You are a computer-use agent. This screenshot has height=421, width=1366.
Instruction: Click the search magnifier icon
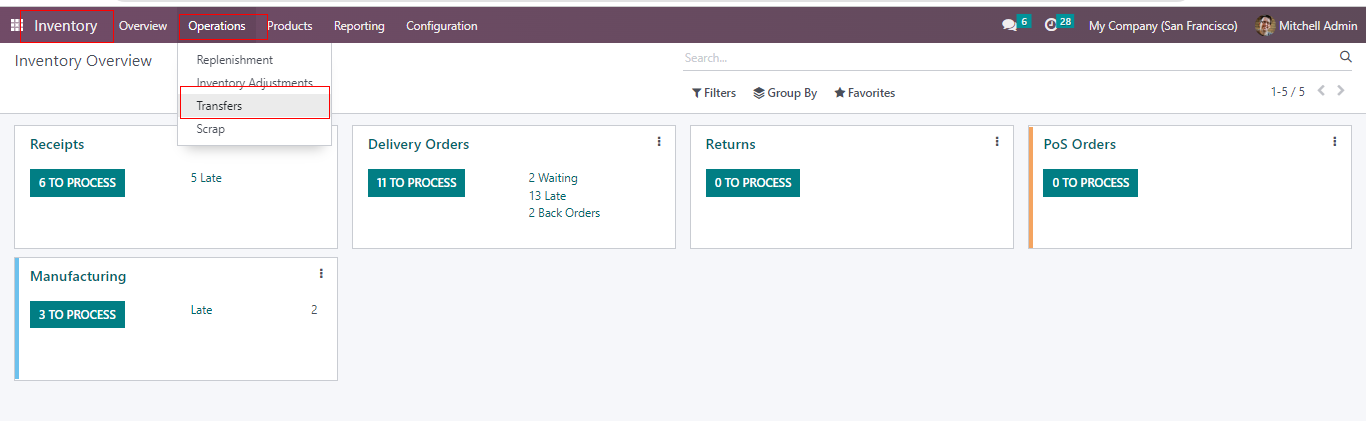click(1345, 57)
